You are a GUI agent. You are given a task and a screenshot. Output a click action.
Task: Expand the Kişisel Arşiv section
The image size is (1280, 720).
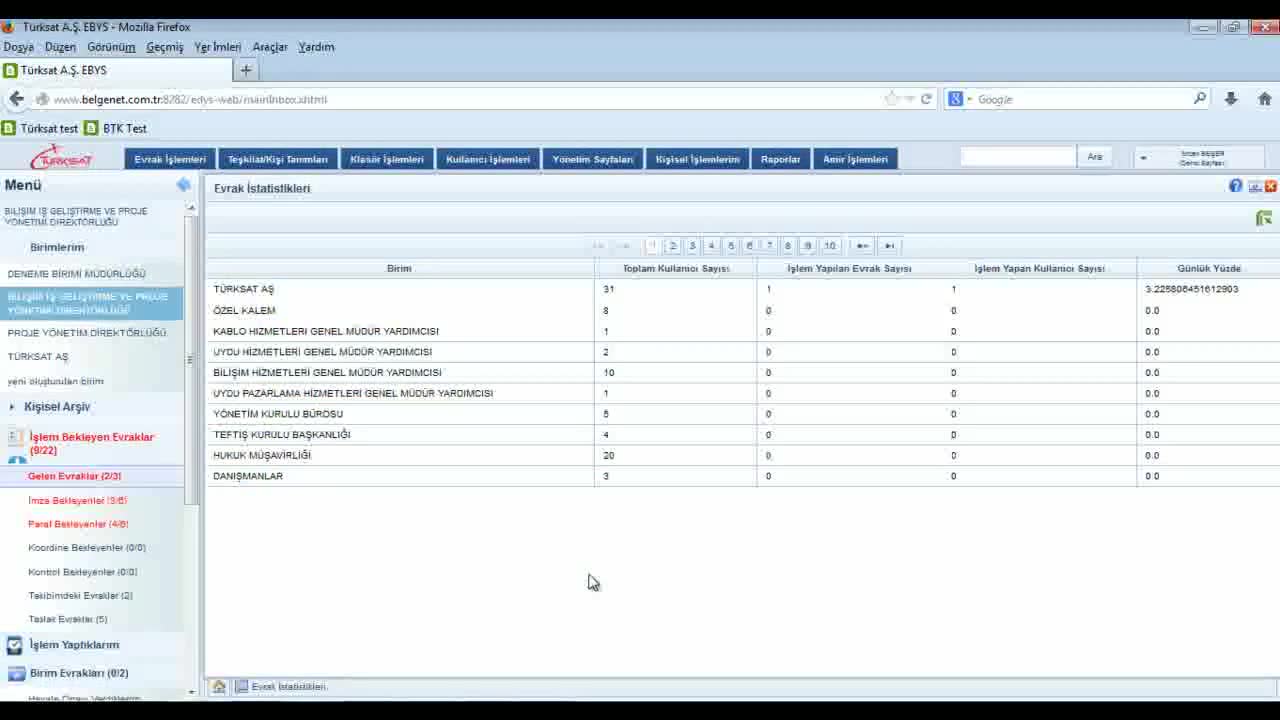[x=57, y=407]
